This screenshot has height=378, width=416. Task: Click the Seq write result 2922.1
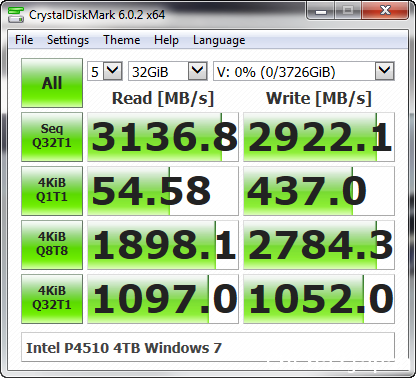[x=319, y=137]
